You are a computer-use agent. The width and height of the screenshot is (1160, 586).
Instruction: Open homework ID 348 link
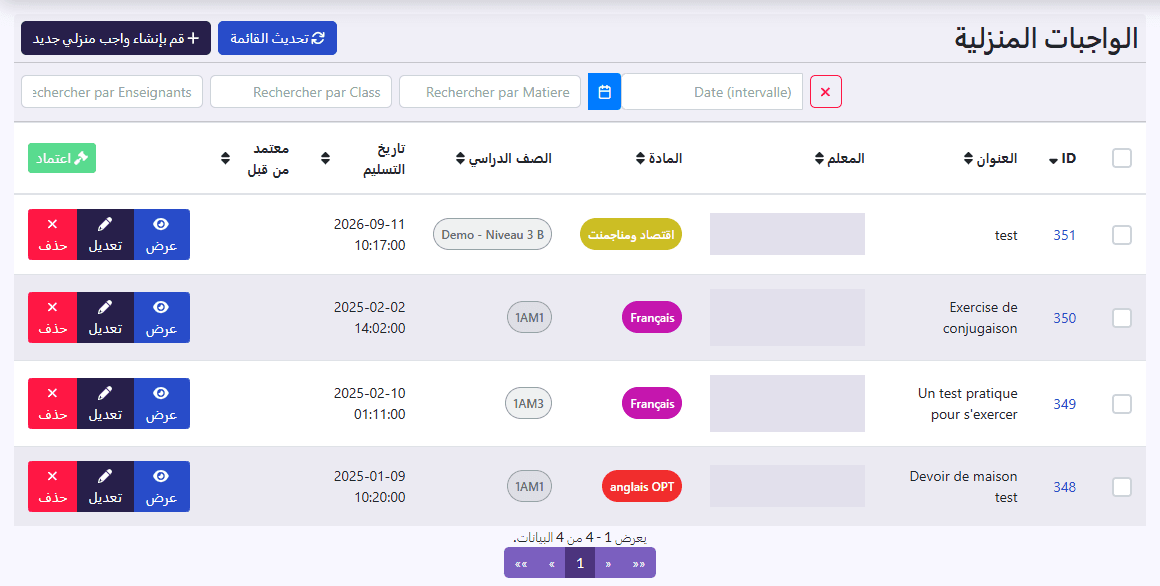click(x=1065, y=486)
